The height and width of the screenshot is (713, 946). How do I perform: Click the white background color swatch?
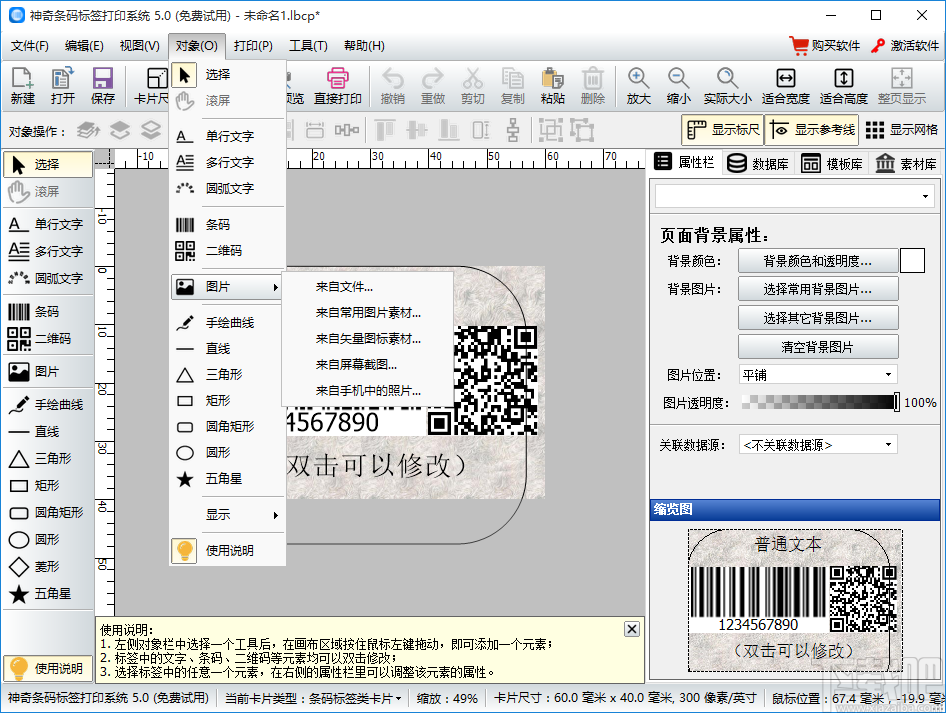[x=912, y=261]
